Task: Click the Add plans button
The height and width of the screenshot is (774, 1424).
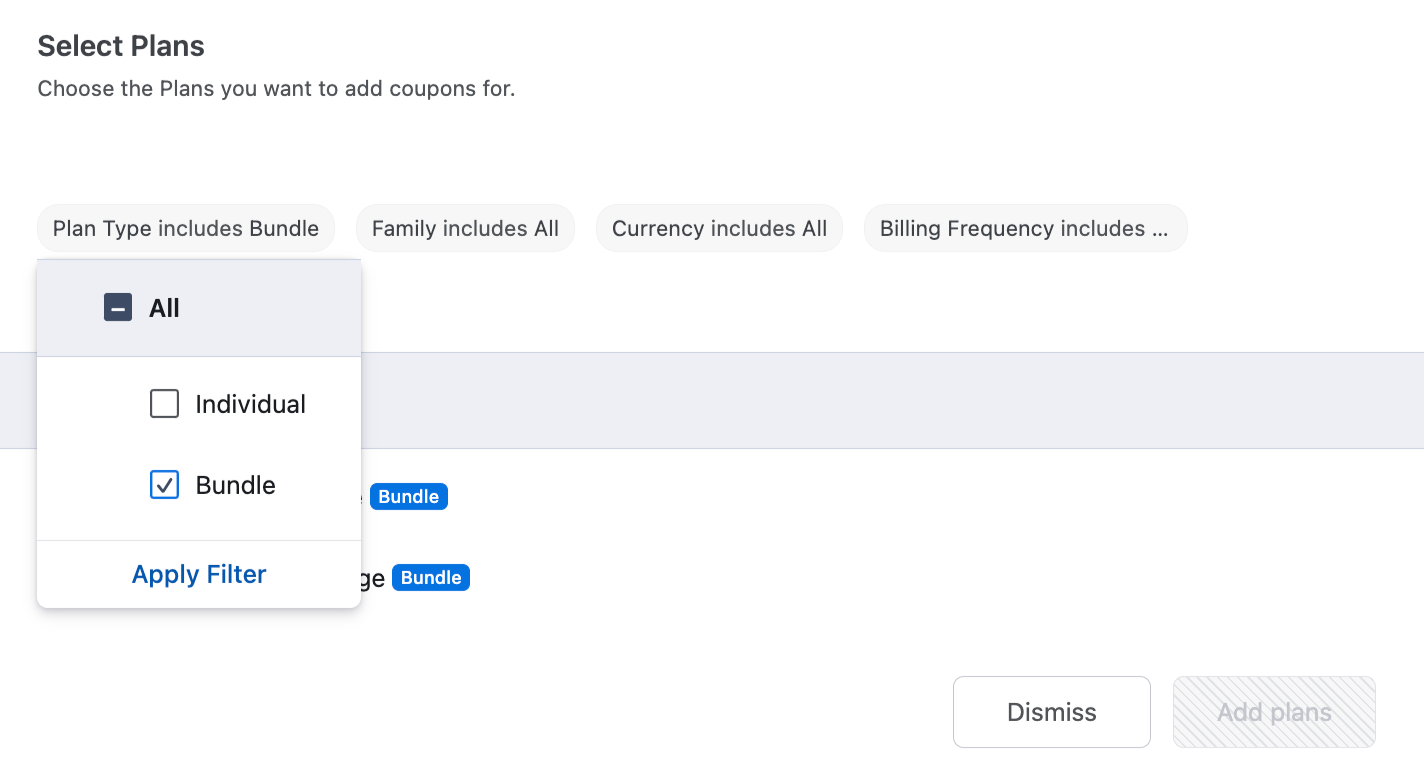Action: point(1274,712)
